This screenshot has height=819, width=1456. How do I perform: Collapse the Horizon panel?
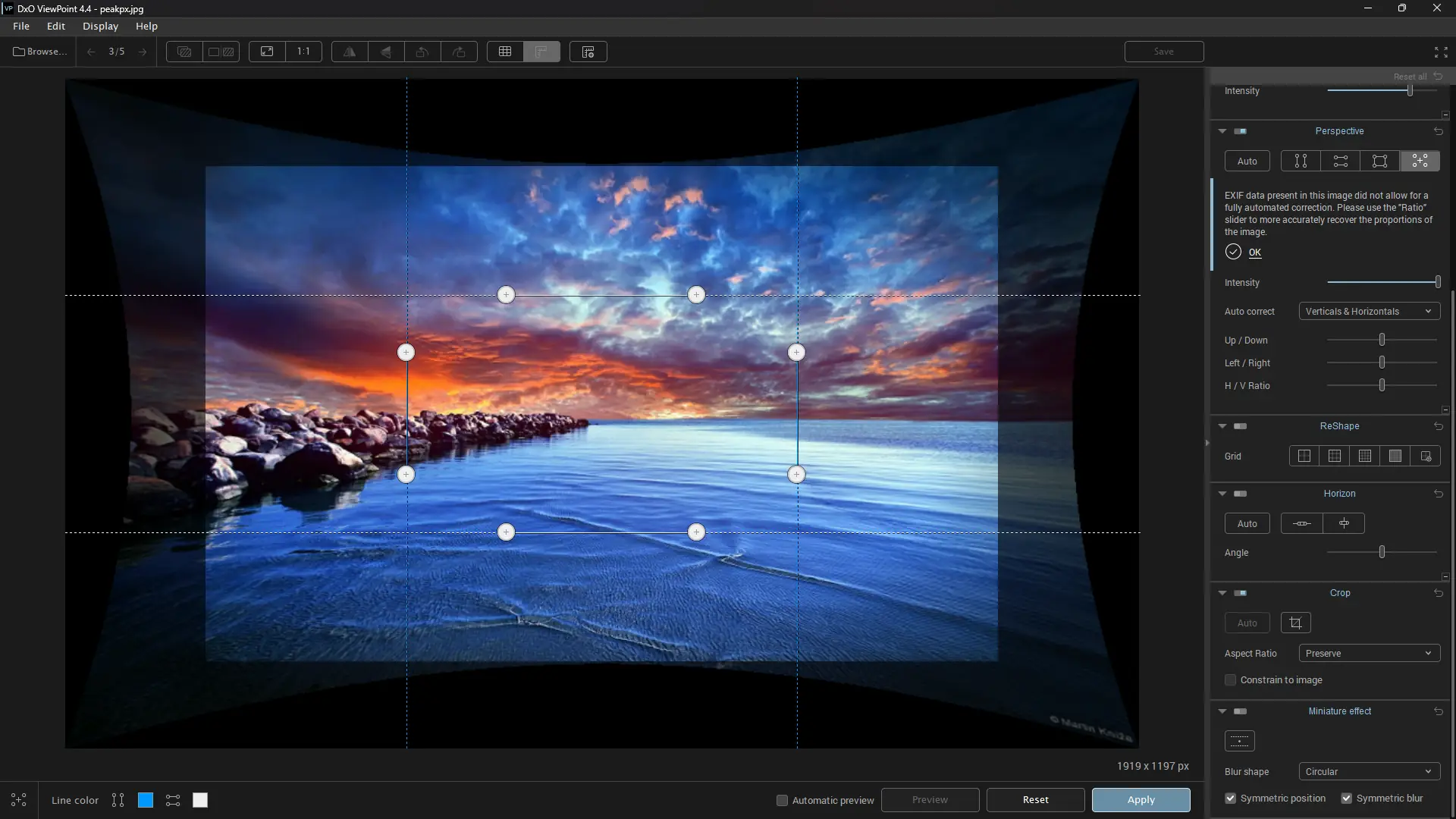[1222, 493]
